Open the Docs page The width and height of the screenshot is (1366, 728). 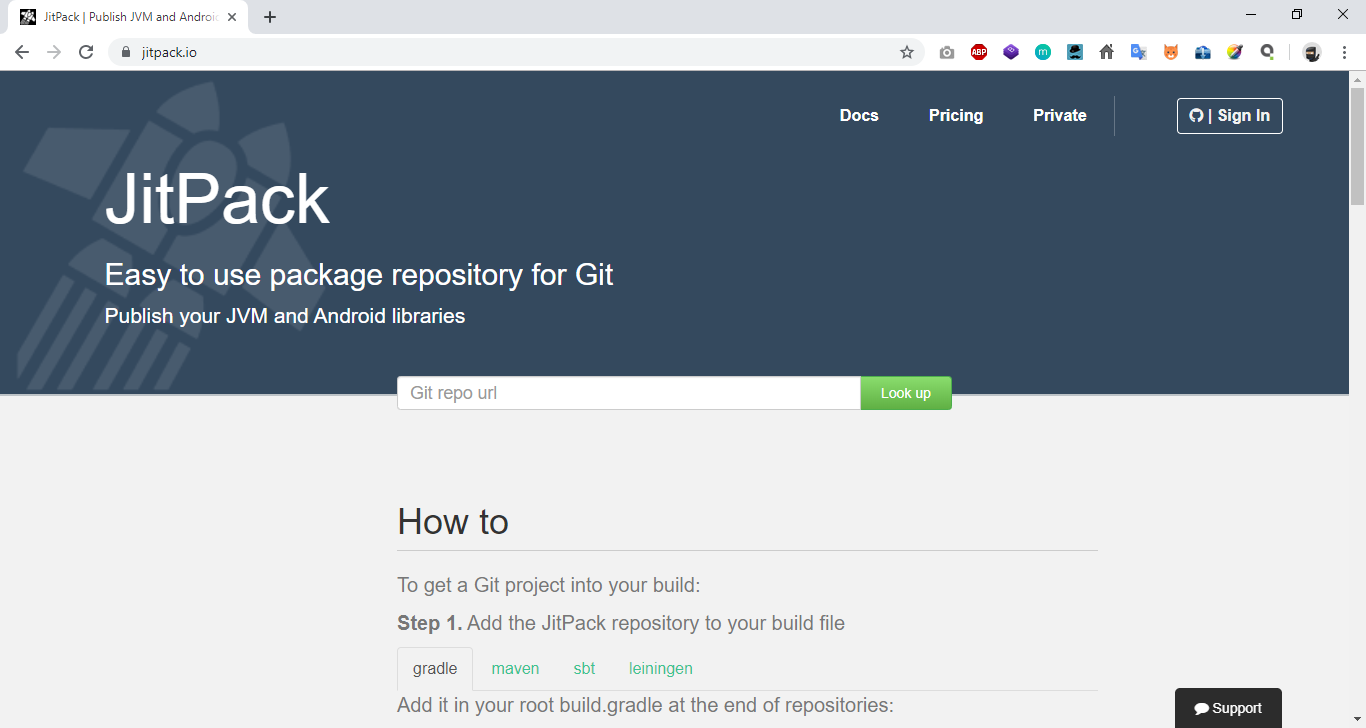coord(859,115)
